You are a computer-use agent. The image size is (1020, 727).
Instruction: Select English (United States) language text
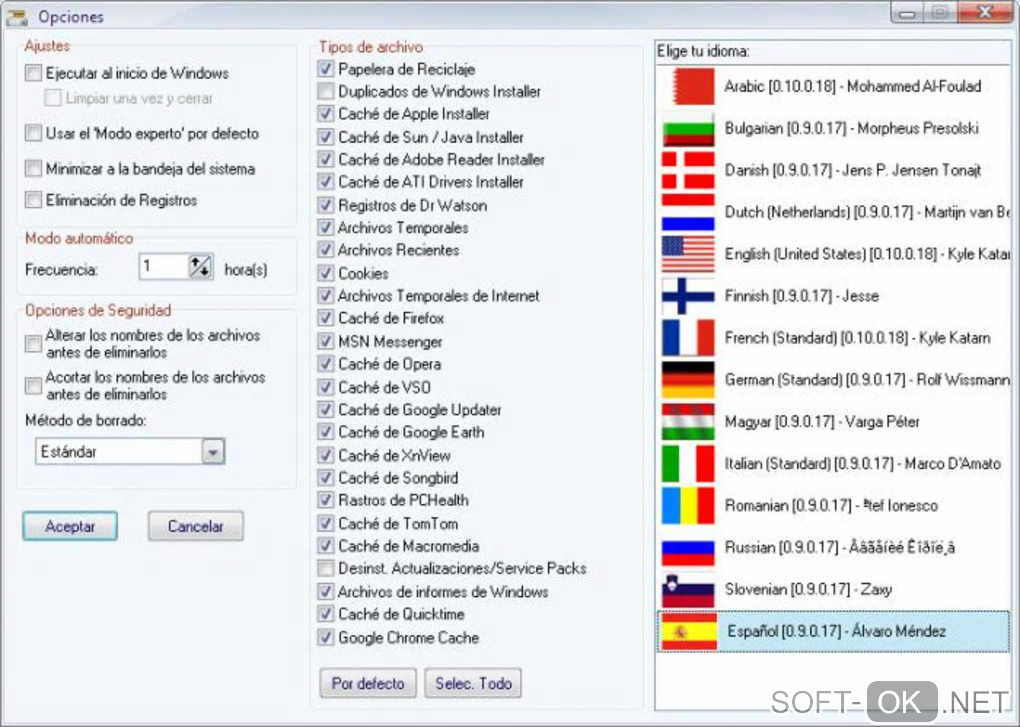(866, 254)
